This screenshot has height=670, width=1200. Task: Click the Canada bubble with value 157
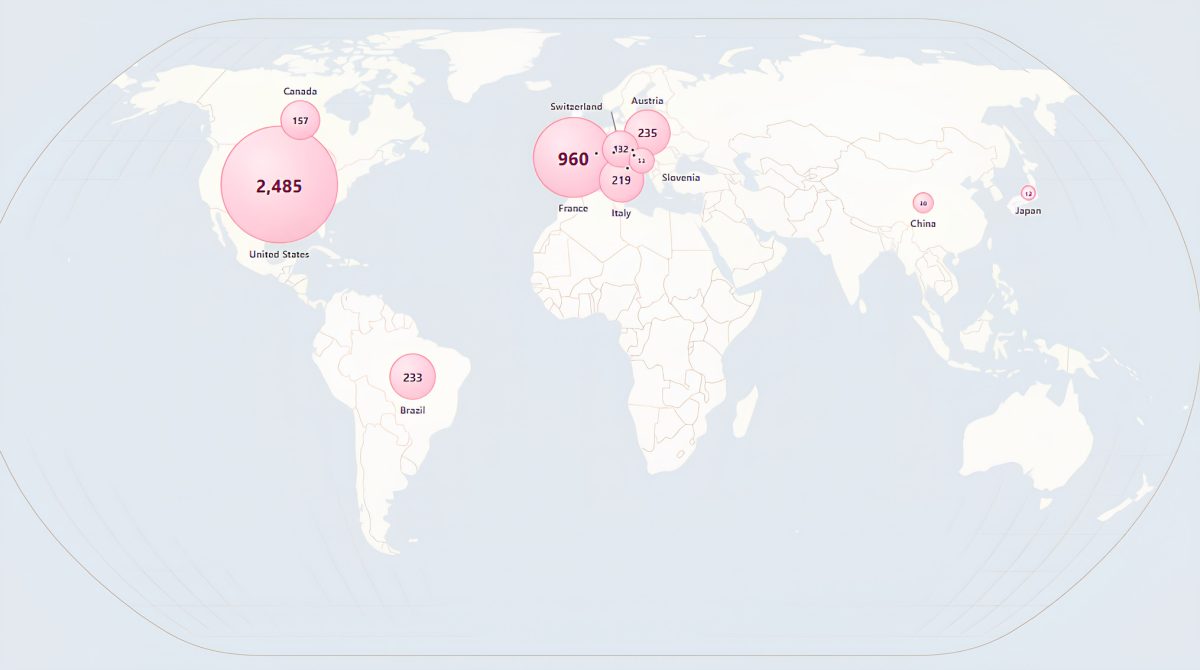(x=300, y=120)
